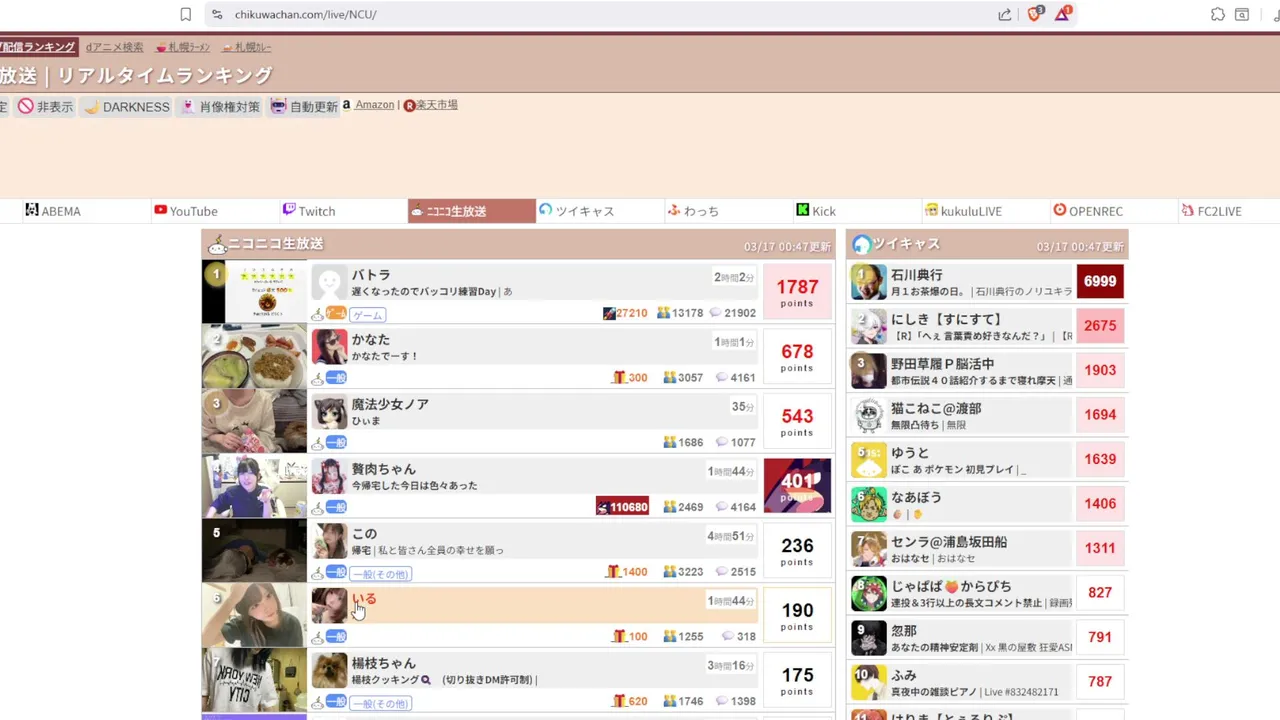Click the 6999 score for 石川典行

tap(1100, 282)
